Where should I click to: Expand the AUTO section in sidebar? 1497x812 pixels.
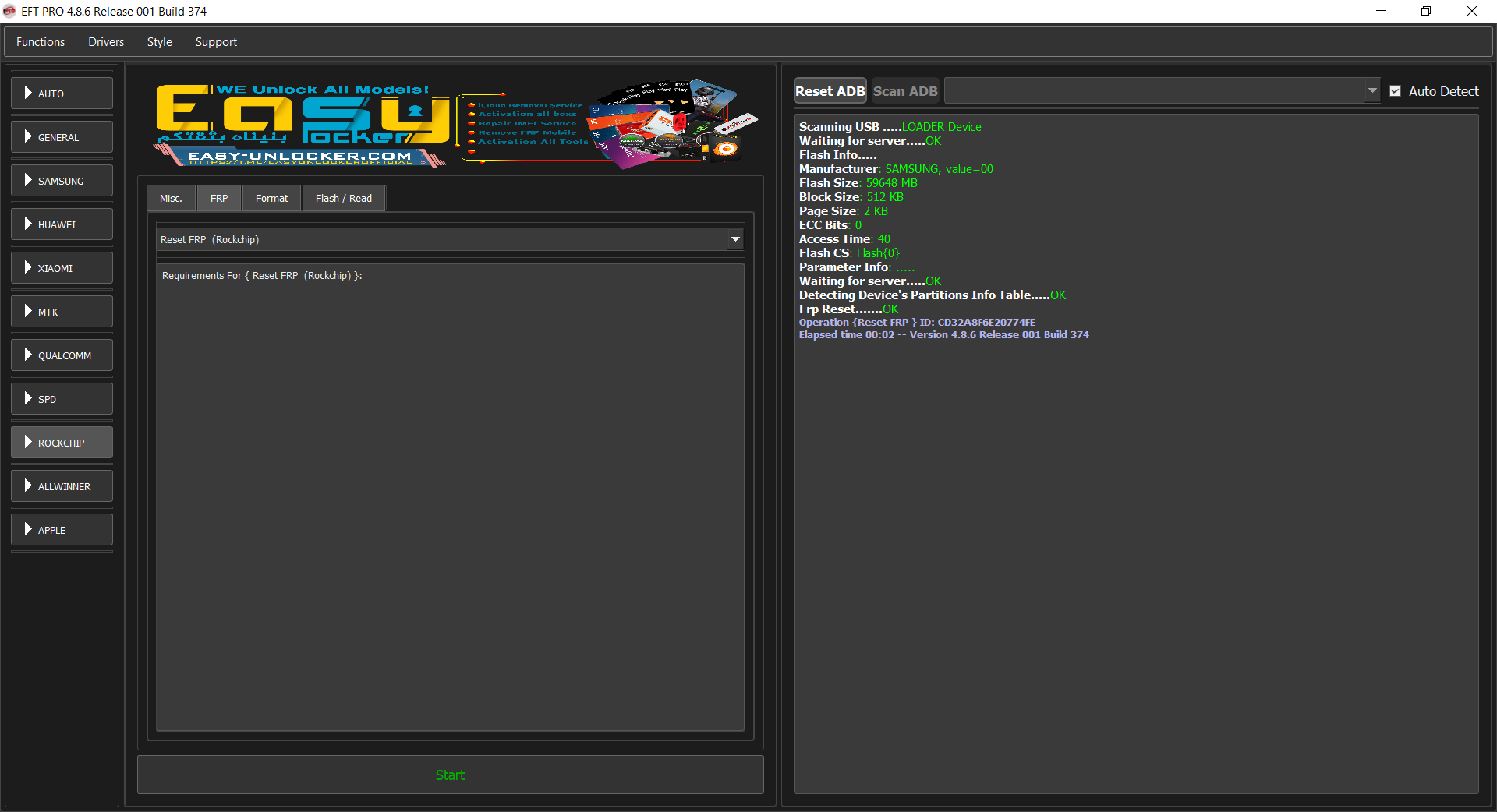(x=62, y=94)
